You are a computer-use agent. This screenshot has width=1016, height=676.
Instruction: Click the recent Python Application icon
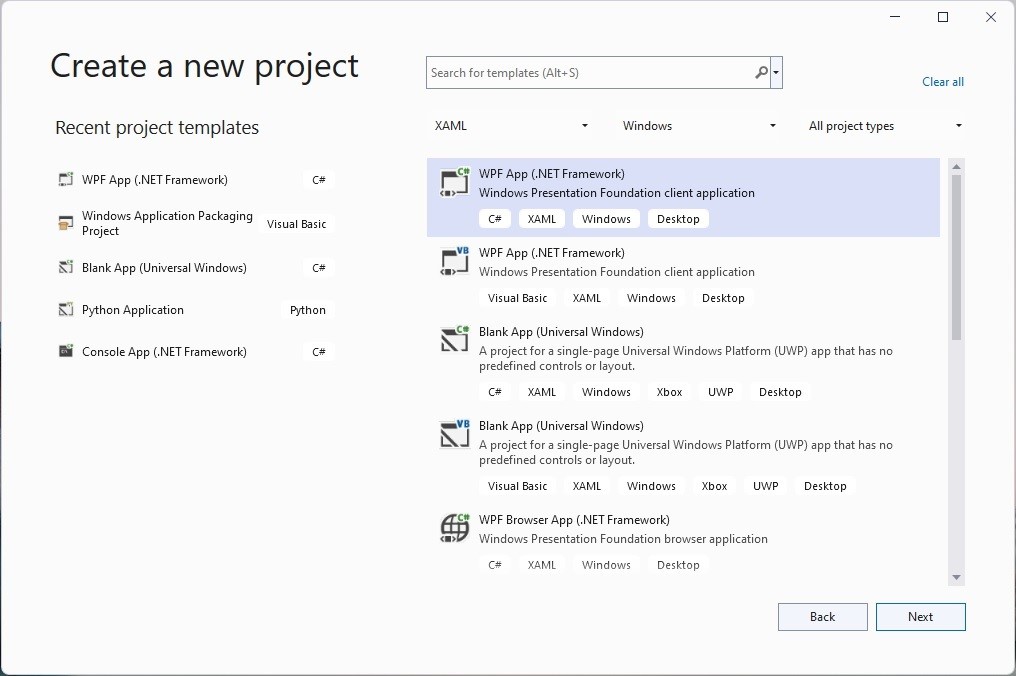pyautogui.click(x=66, y=310)
